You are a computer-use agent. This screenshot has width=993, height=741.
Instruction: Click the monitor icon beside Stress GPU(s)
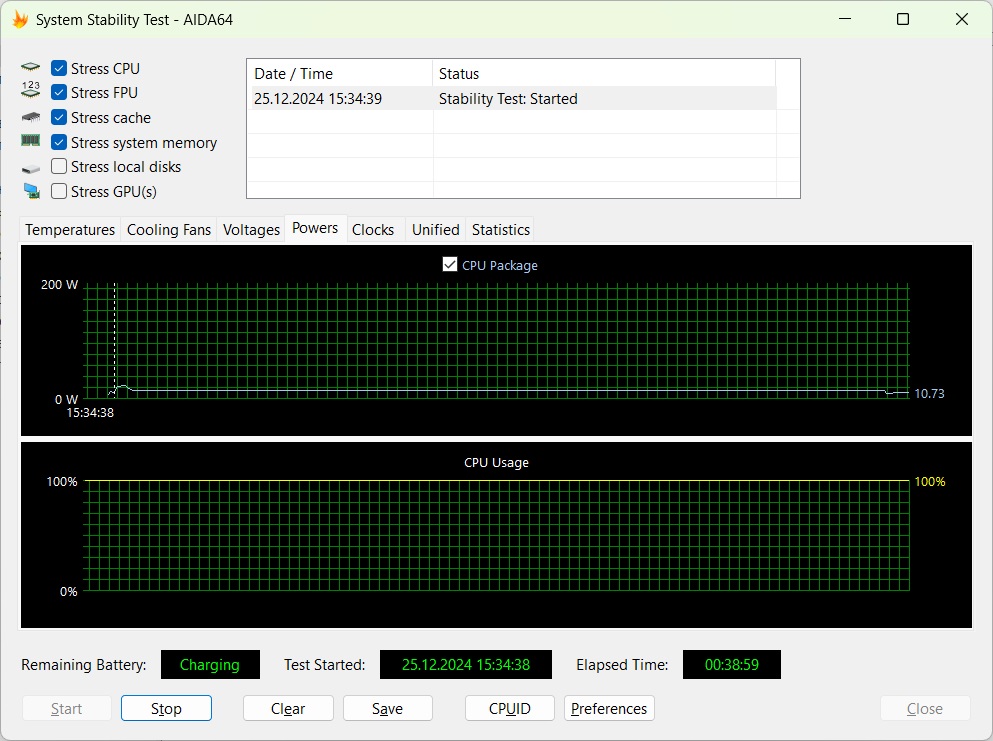[31, 191]
